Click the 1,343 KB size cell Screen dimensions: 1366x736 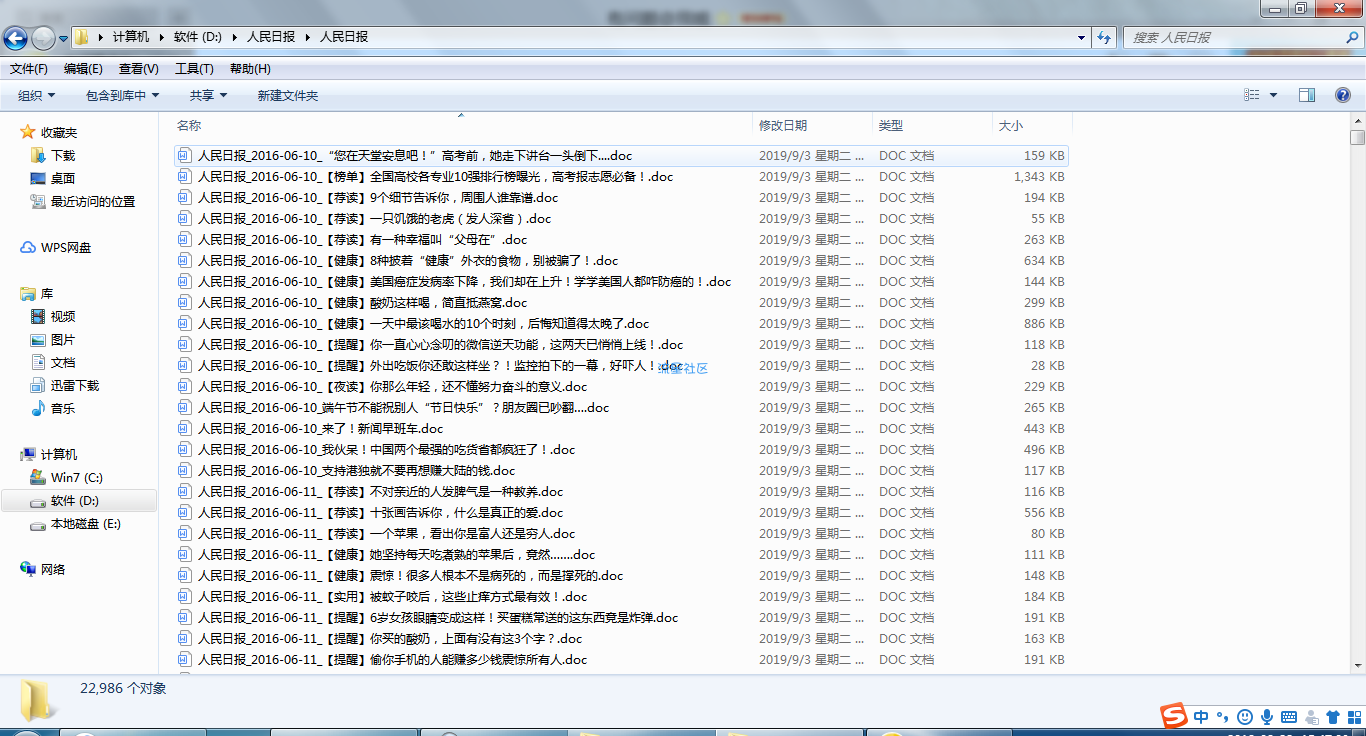[x=1038, y=176]
